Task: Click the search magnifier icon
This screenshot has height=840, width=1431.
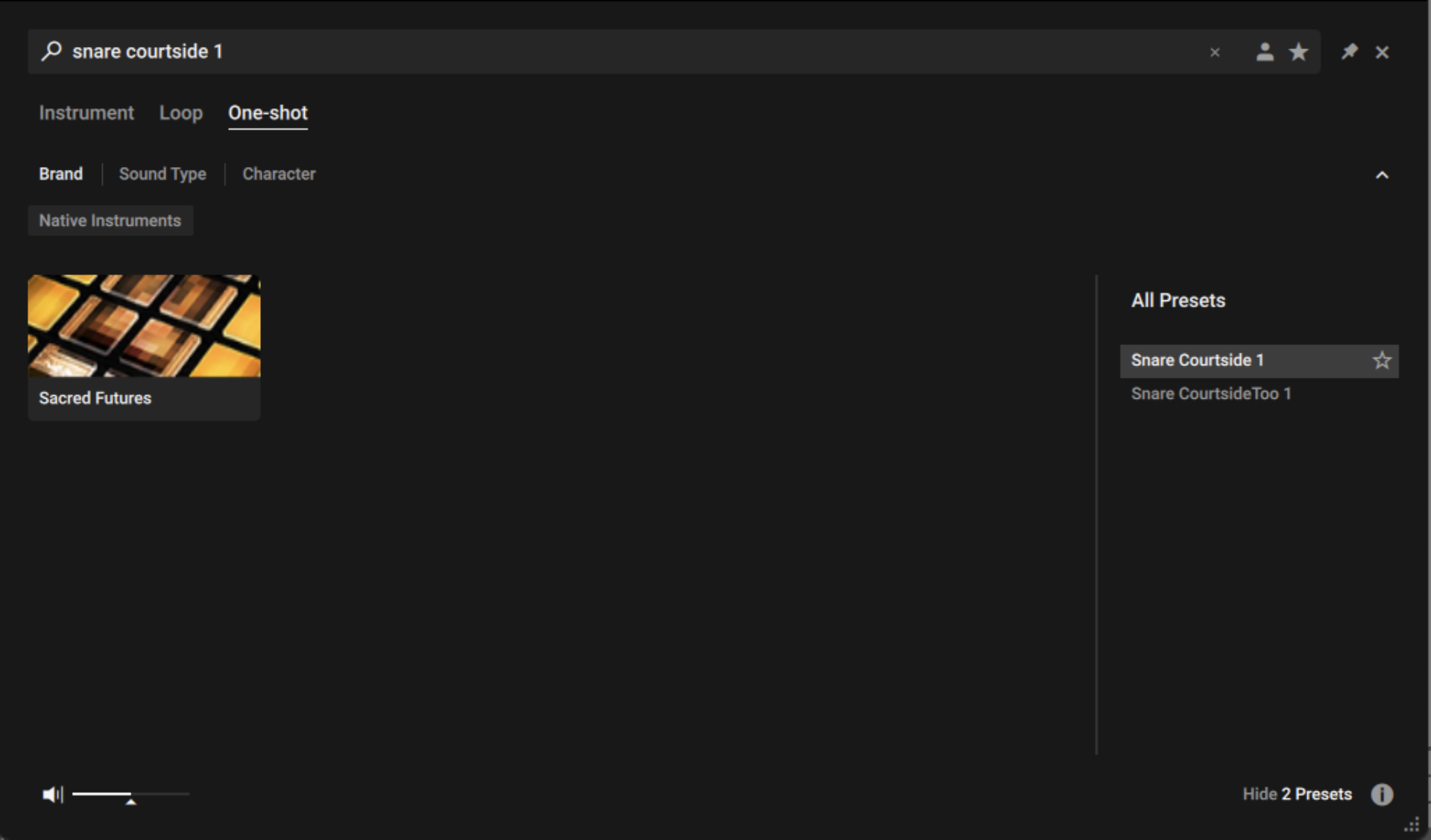Action: pyautogui.click(x=51, y=51)
